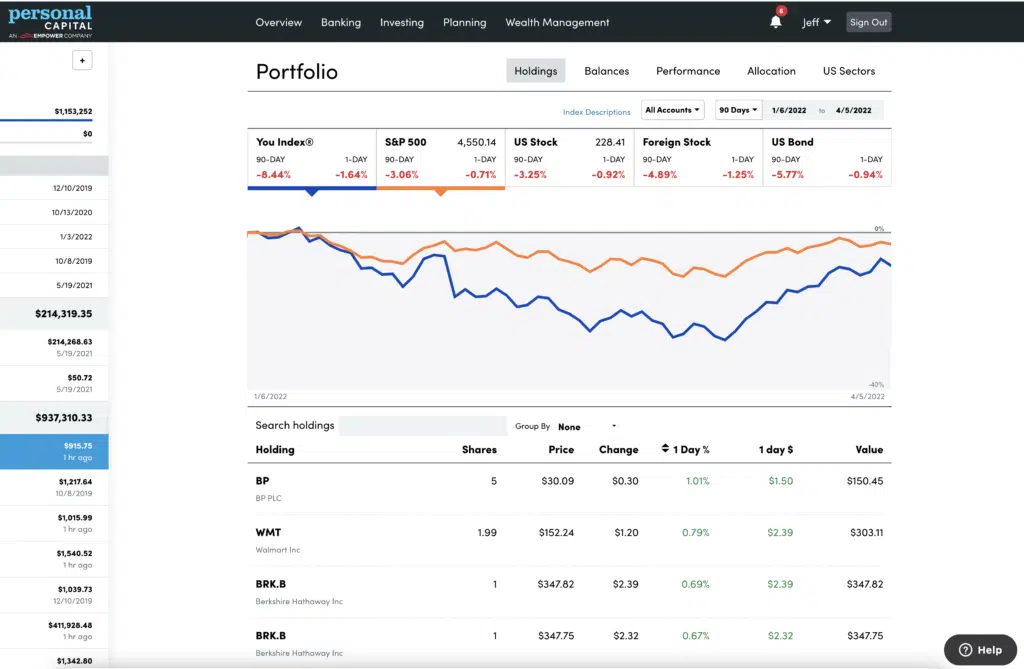This screenshot has height=669, width=1024.
Task: Open the Index Descriptions link
Action: pos(596,112)
